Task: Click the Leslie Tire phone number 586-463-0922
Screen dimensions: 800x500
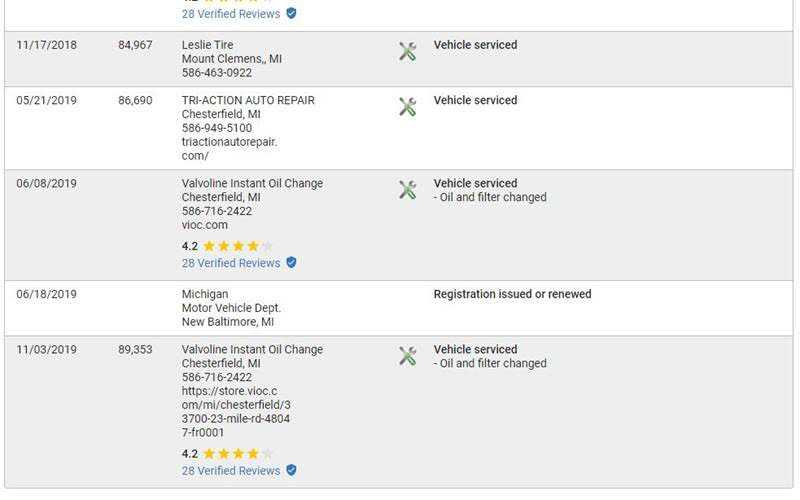Action: (x=217, y=73)
